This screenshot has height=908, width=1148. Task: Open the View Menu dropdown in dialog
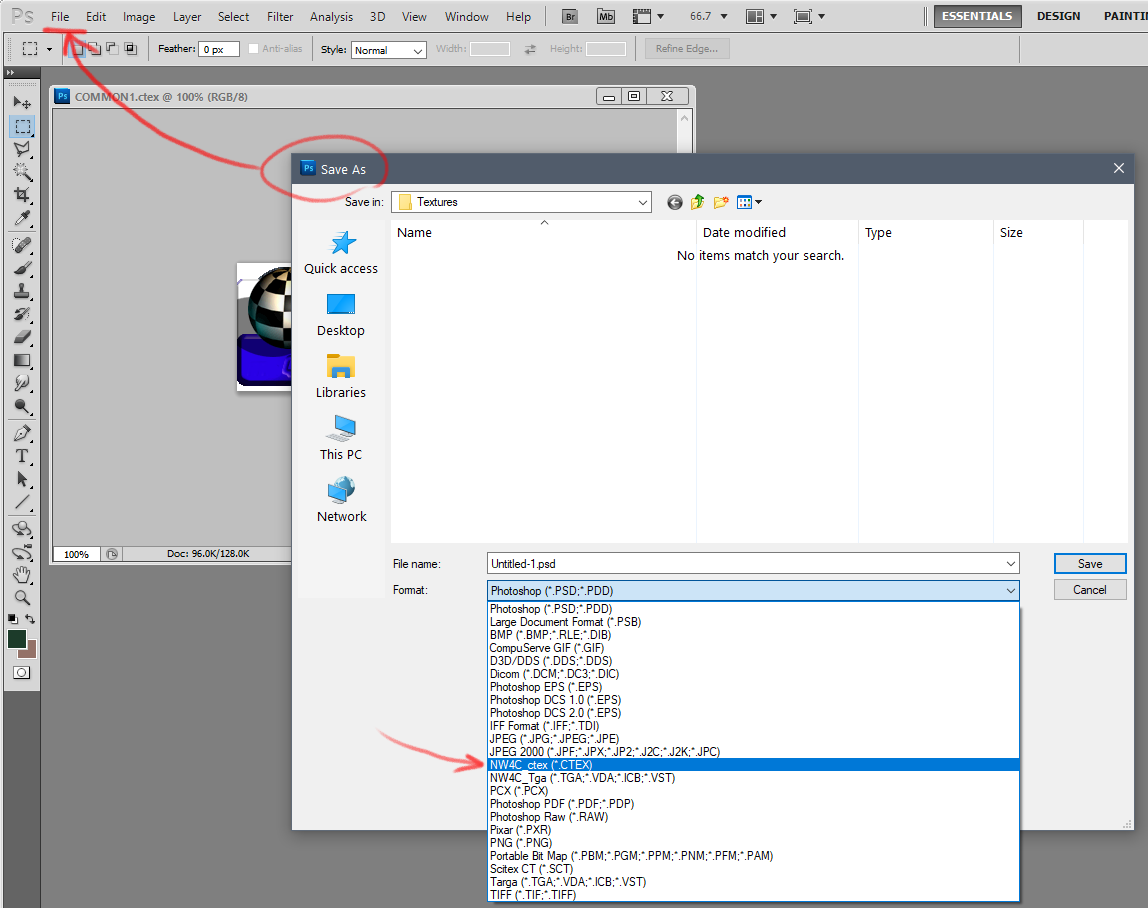749,202
